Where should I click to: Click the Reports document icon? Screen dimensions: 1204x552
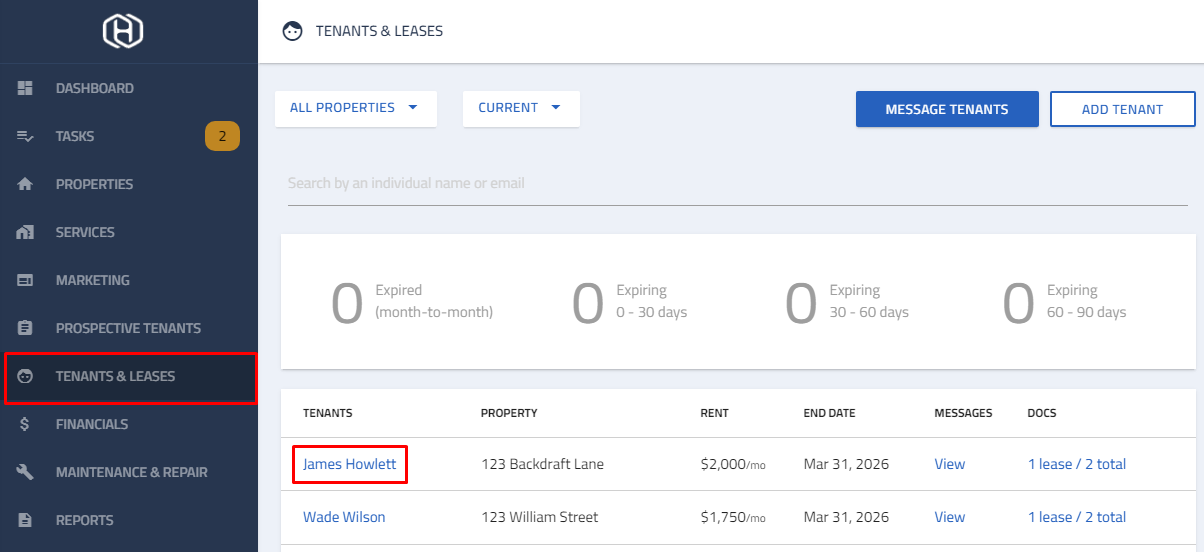[x=26, y=520]
